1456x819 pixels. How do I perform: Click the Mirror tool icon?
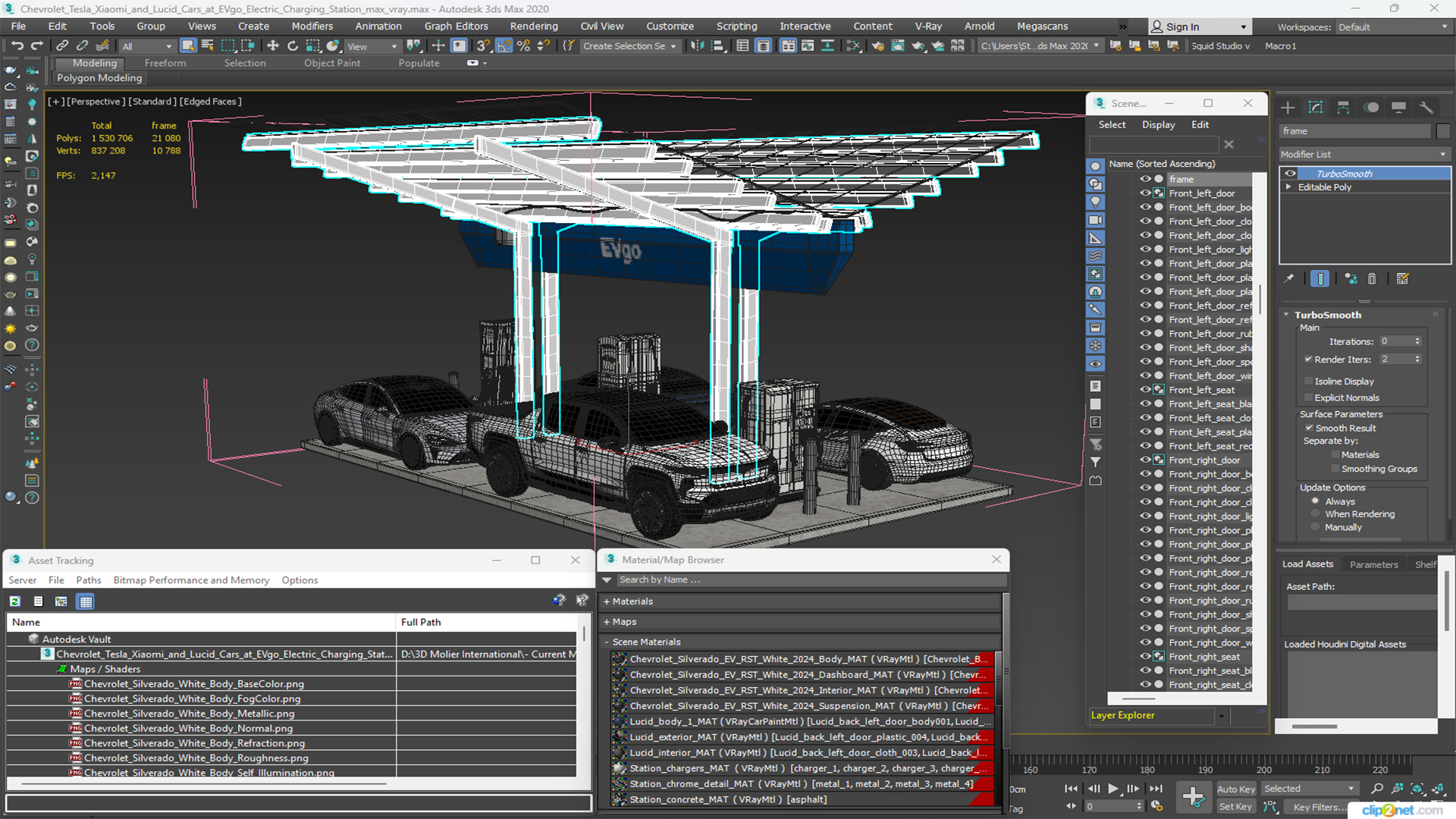697,46
